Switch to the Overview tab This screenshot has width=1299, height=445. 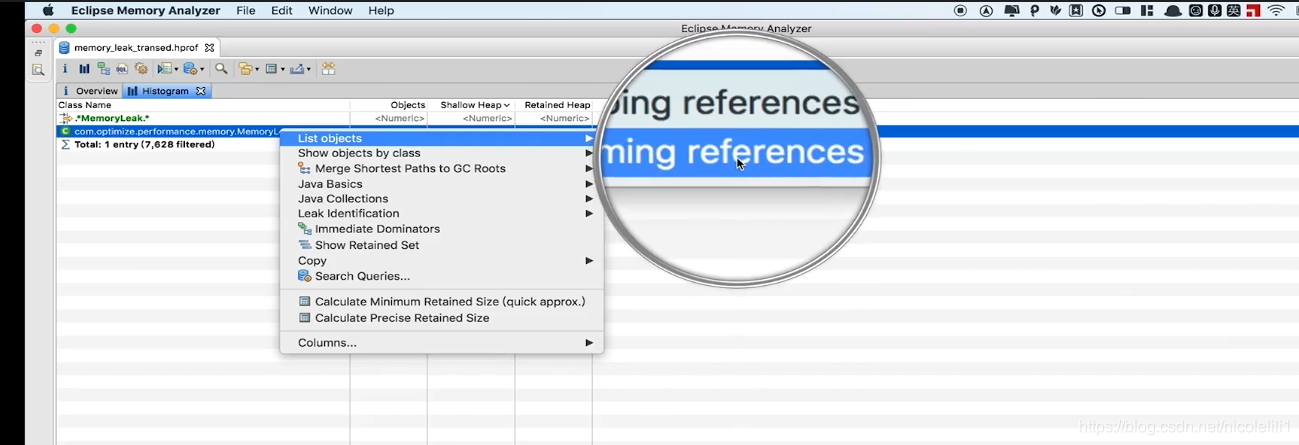click(89, 91)
